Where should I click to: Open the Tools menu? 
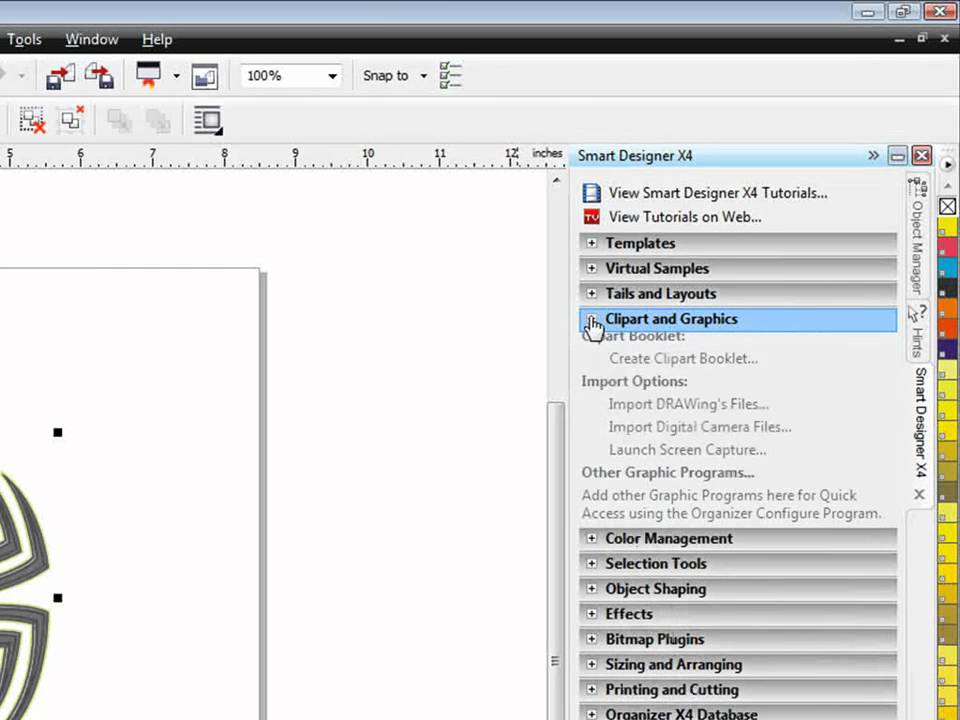[24, 39]
